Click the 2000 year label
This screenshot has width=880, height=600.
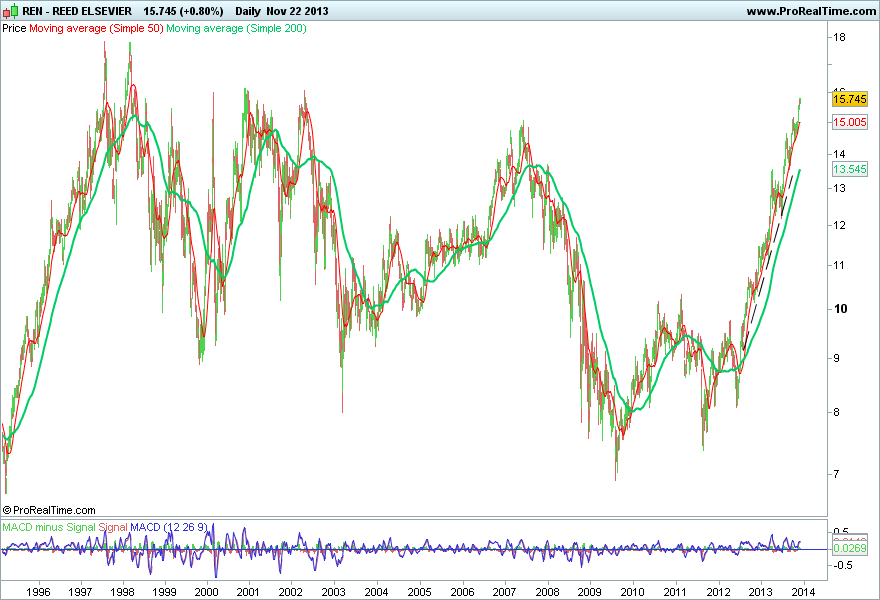207,592
